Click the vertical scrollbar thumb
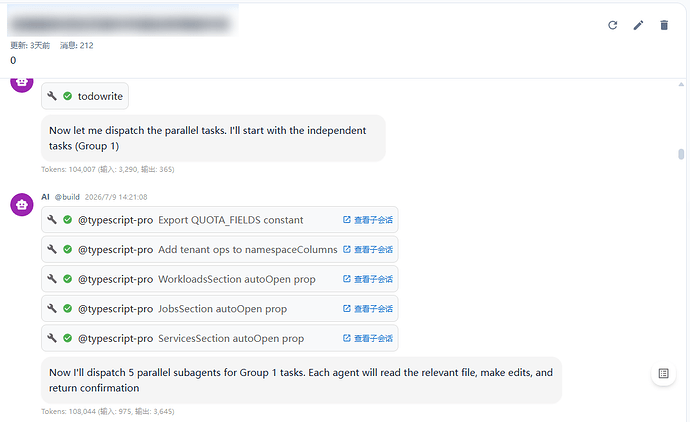The width and height of the screenshot is (690, 422). (681, 154)
